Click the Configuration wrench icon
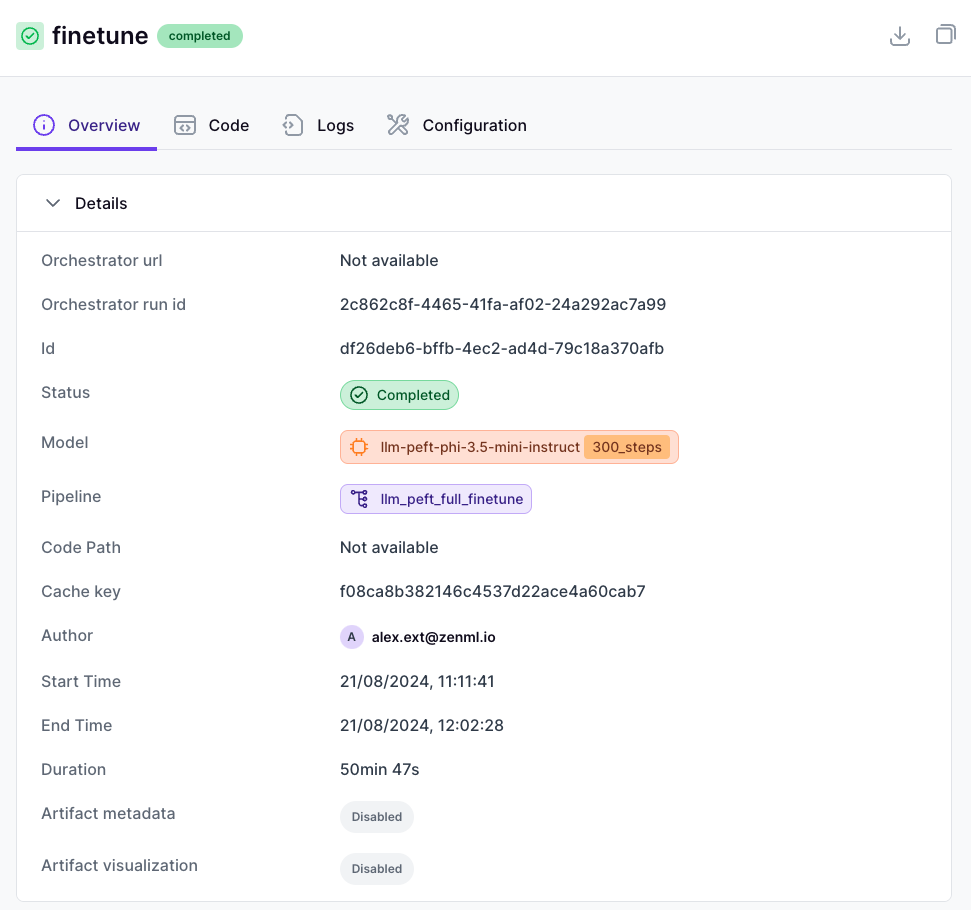The height and width of the screenshot is (910, 971). (x=397, y=124)
